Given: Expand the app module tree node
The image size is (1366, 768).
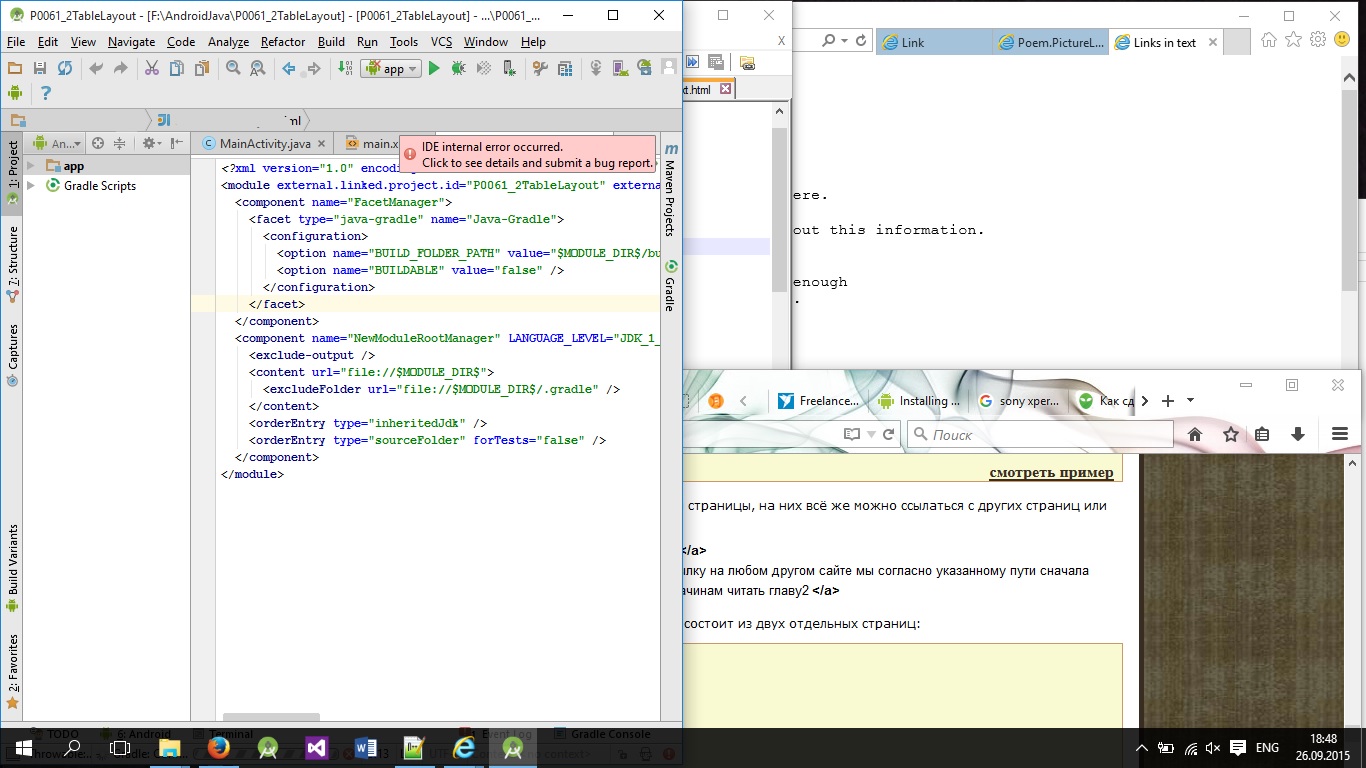Looking at the screenshot, I should pyautogui.click(x=31, y=166).
